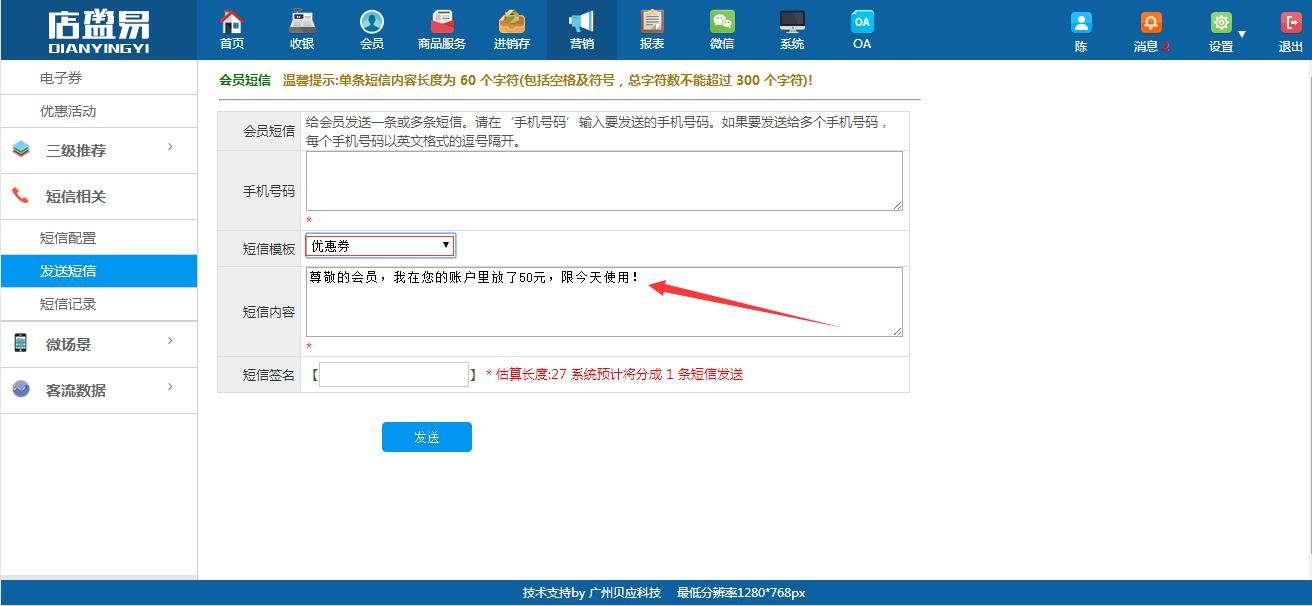Click the 短信相关 phone icon
The width and height of the screenshot is (1312, 606).
[20, 196]
